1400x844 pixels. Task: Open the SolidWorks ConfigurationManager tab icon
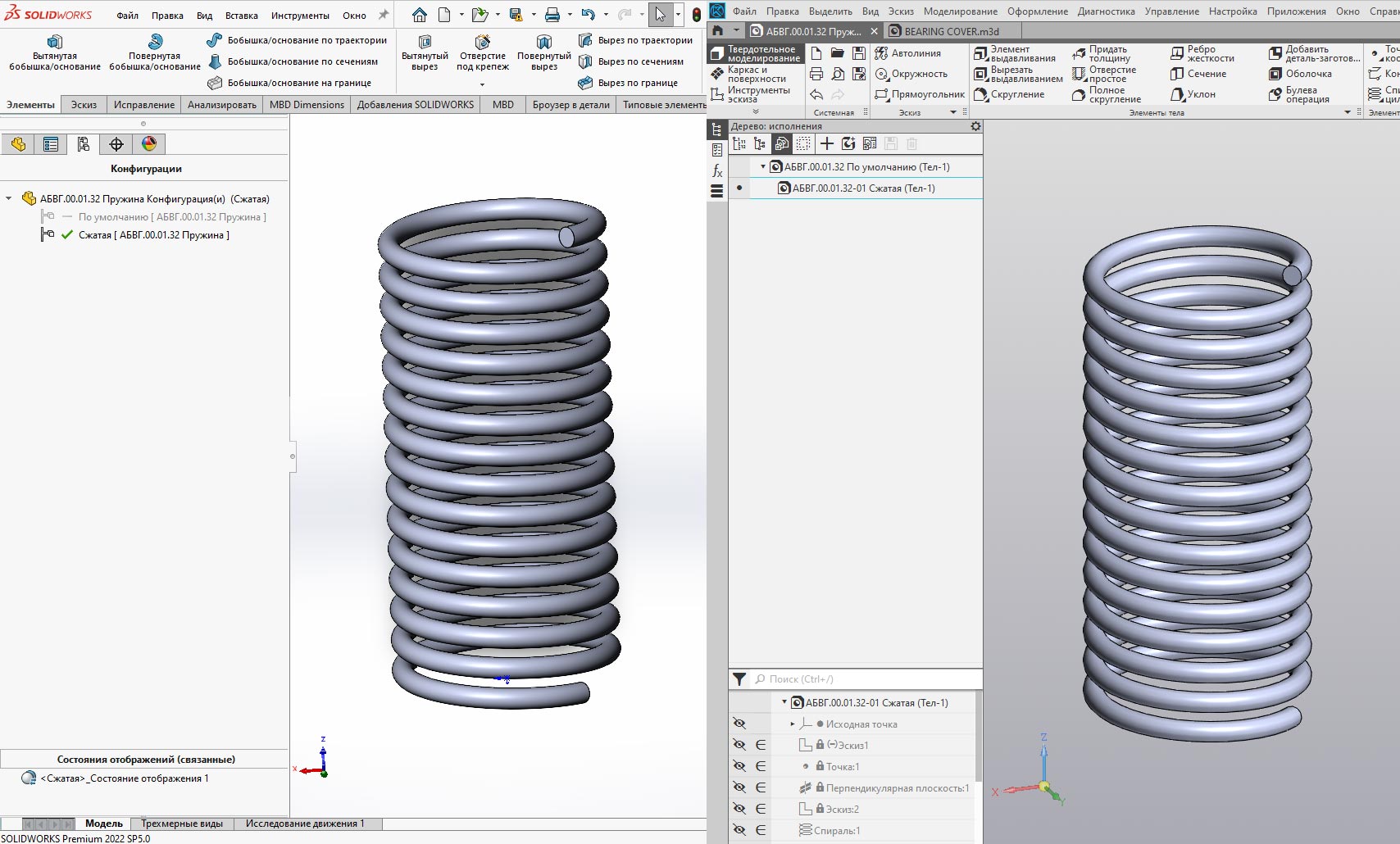tap(83, 144)
